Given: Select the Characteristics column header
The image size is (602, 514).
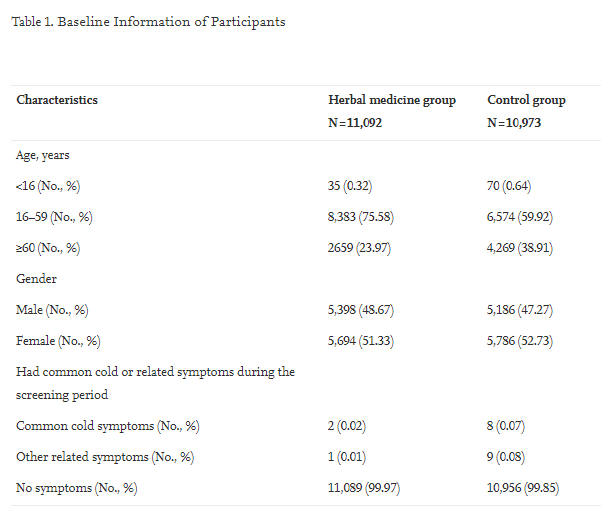Looking at the screenshot, I should [57, 100].
